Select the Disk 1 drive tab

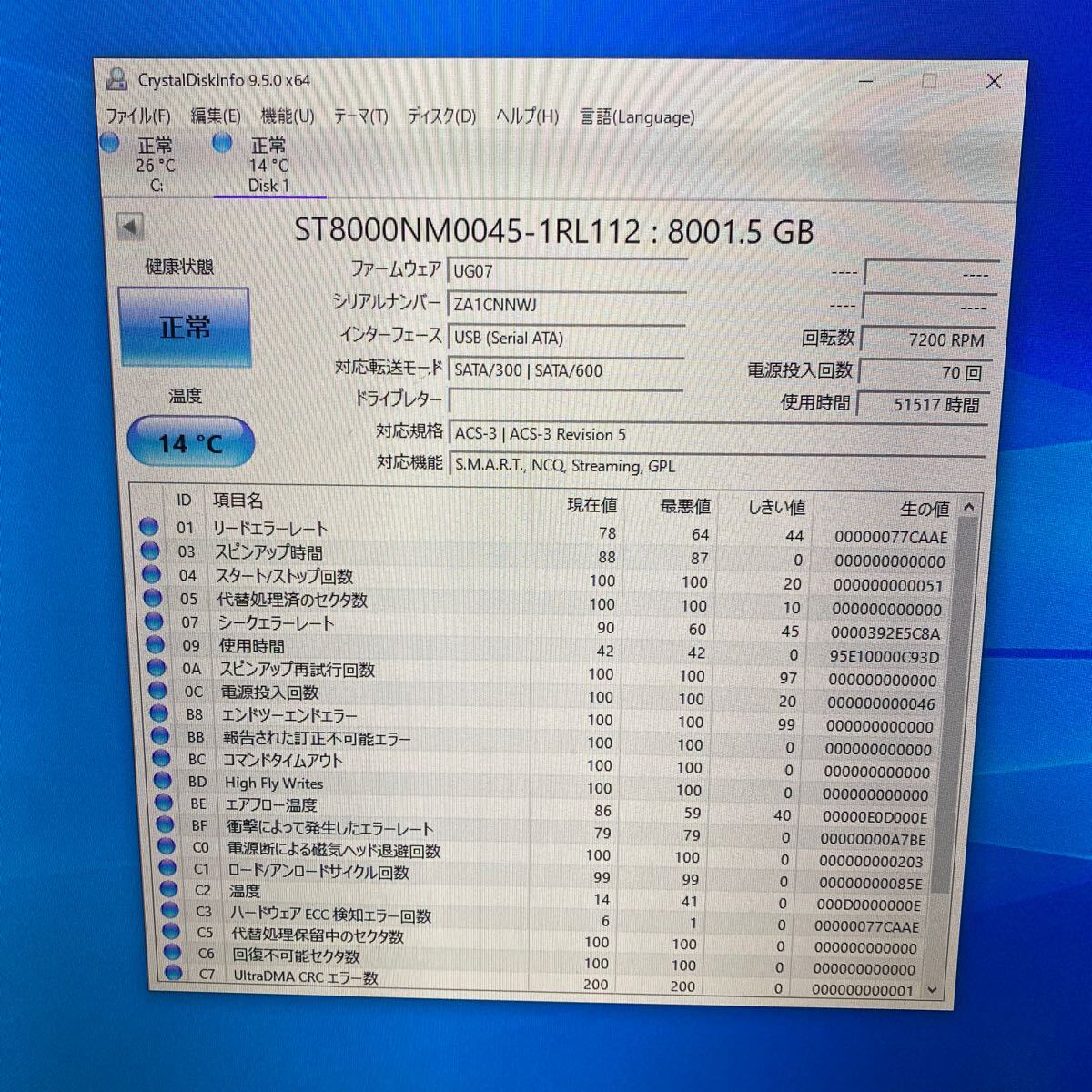[x=268, y=165]
